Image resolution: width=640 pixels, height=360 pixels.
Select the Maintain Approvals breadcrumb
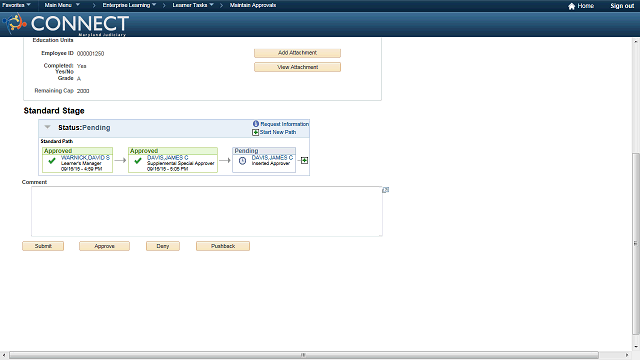click(253, 5)
